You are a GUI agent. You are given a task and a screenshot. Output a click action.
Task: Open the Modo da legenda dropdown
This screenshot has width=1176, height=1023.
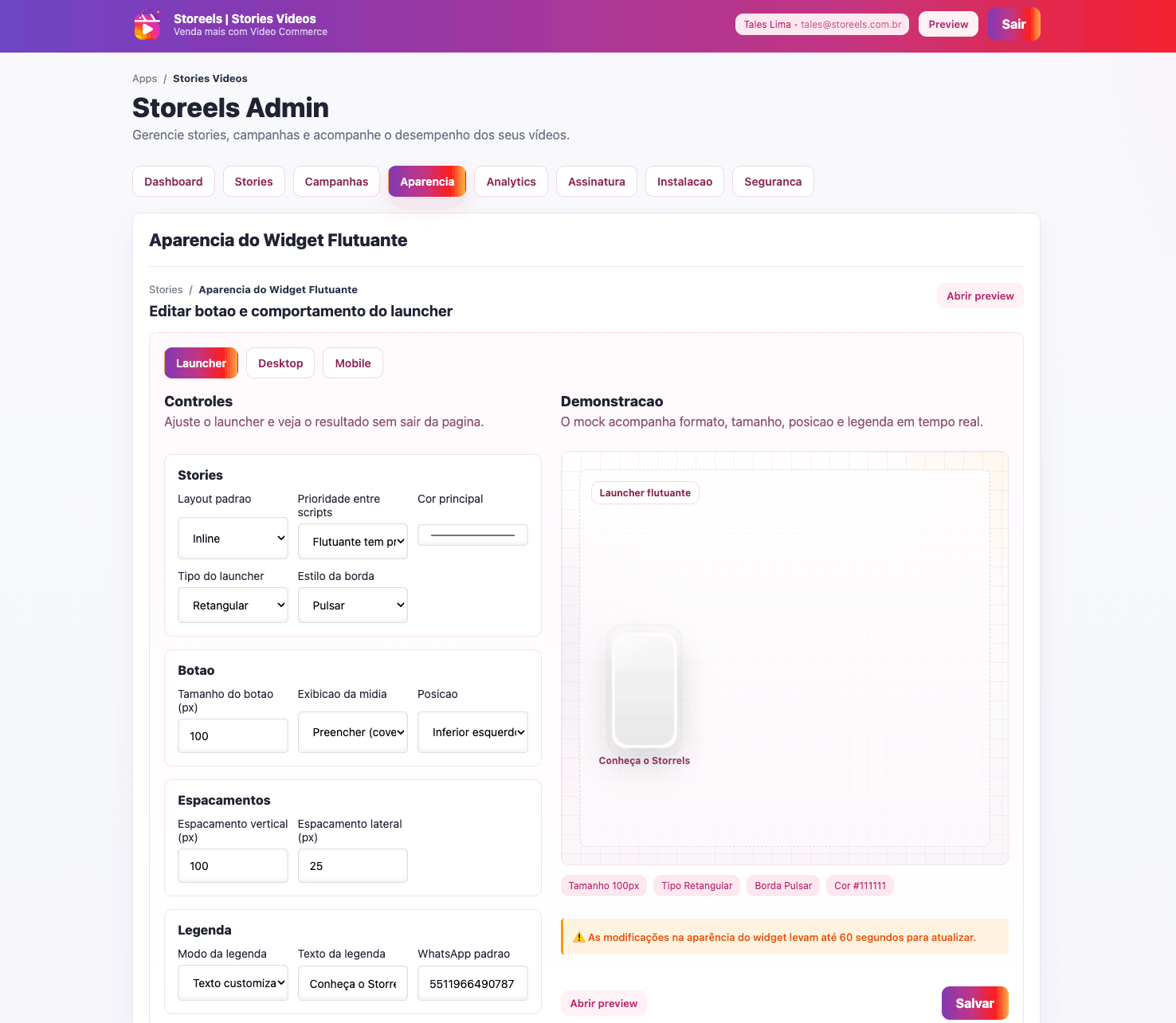(233, 982)
